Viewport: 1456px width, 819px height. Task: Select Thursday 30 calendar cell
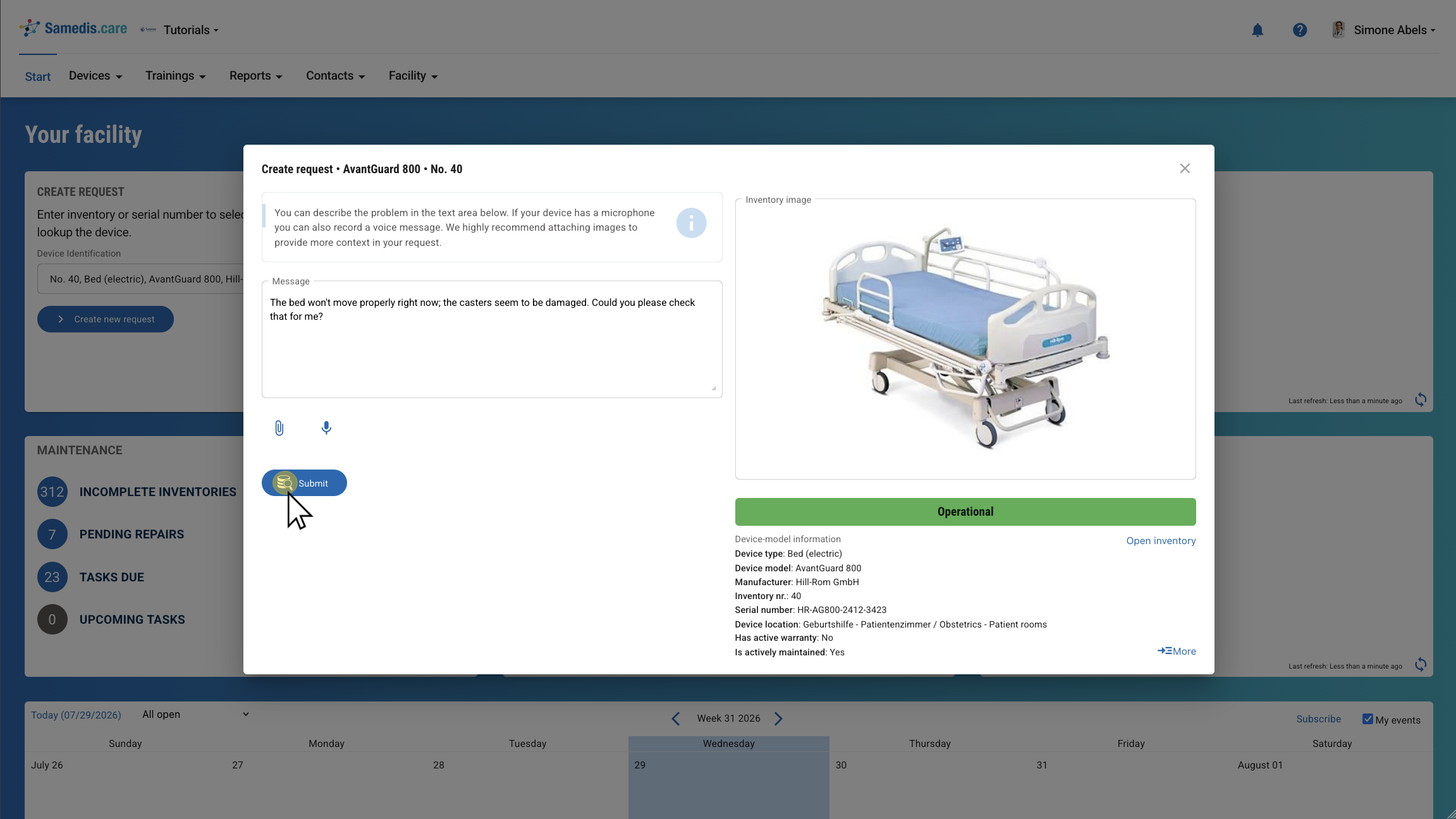point(930,786)
